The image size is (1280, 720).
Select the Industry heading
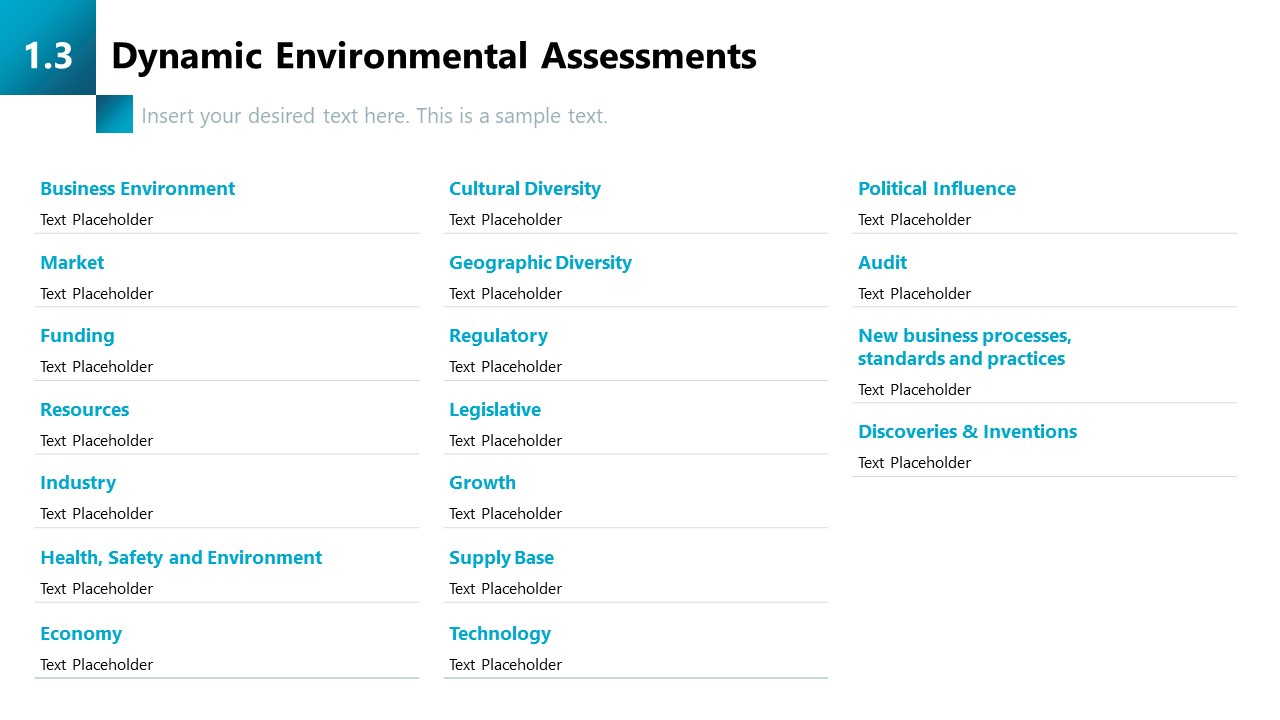pyautogui.click(x=78, y=483)
